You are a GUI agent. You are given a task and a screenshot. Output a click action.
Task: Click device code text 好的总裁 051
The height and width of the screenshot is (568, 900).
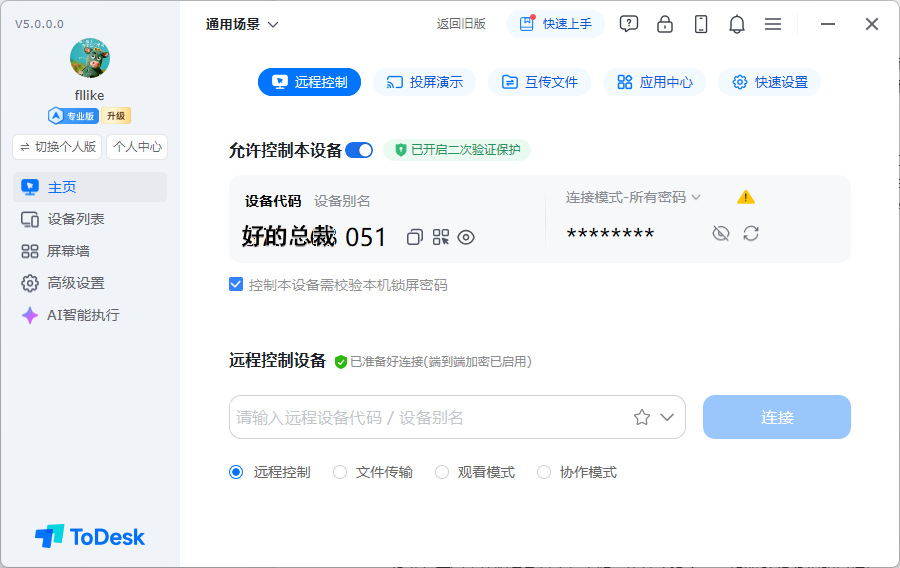click(x=313, y=236)
